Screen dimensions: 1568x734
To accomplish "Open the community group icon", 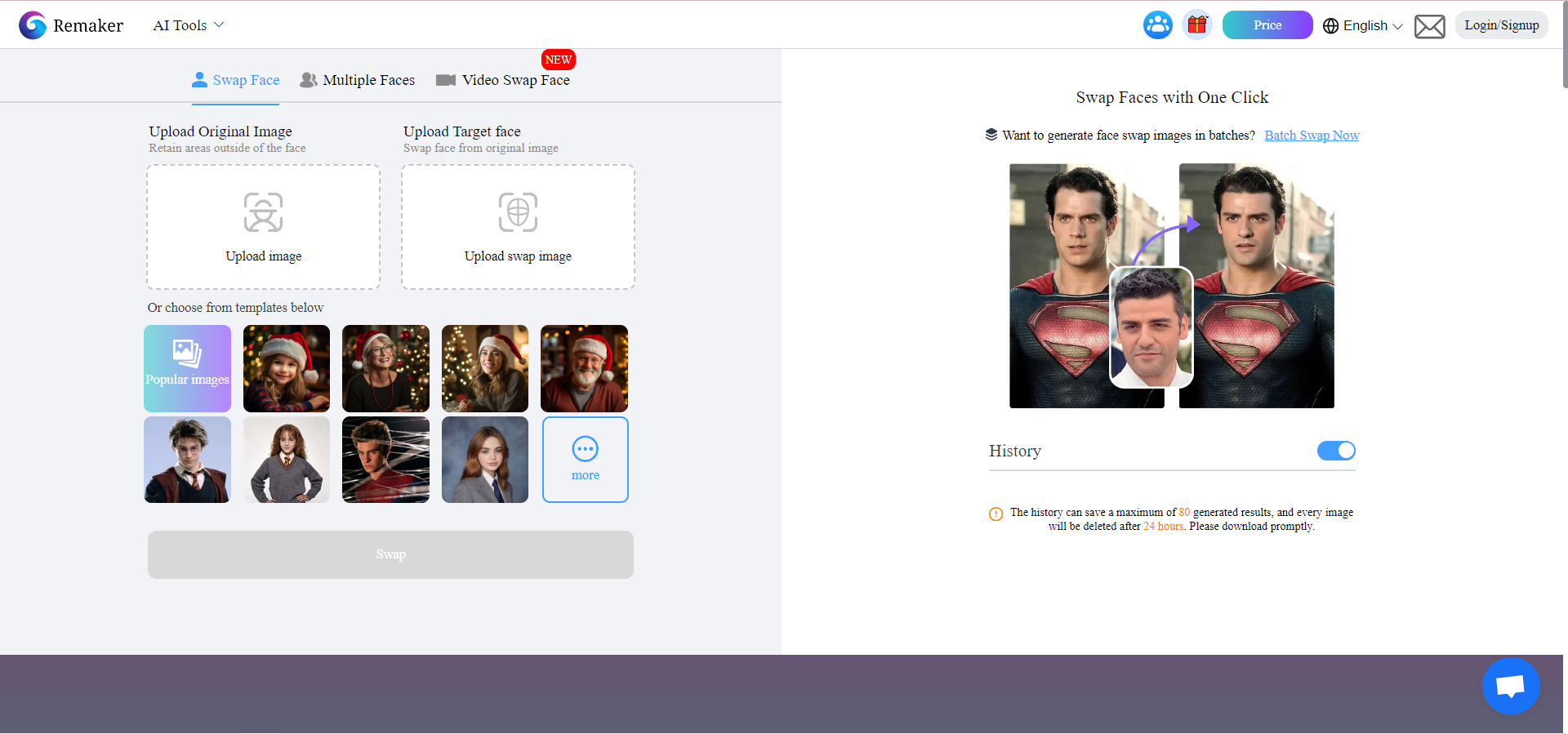I will pyautogui.click(x=1157, y=25).
